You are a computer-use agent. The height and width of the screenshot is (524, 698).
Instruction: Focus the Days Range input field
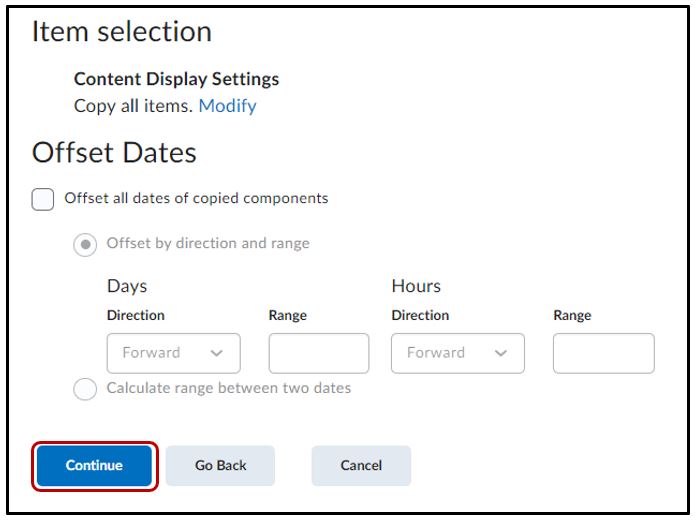coord(318,353)
